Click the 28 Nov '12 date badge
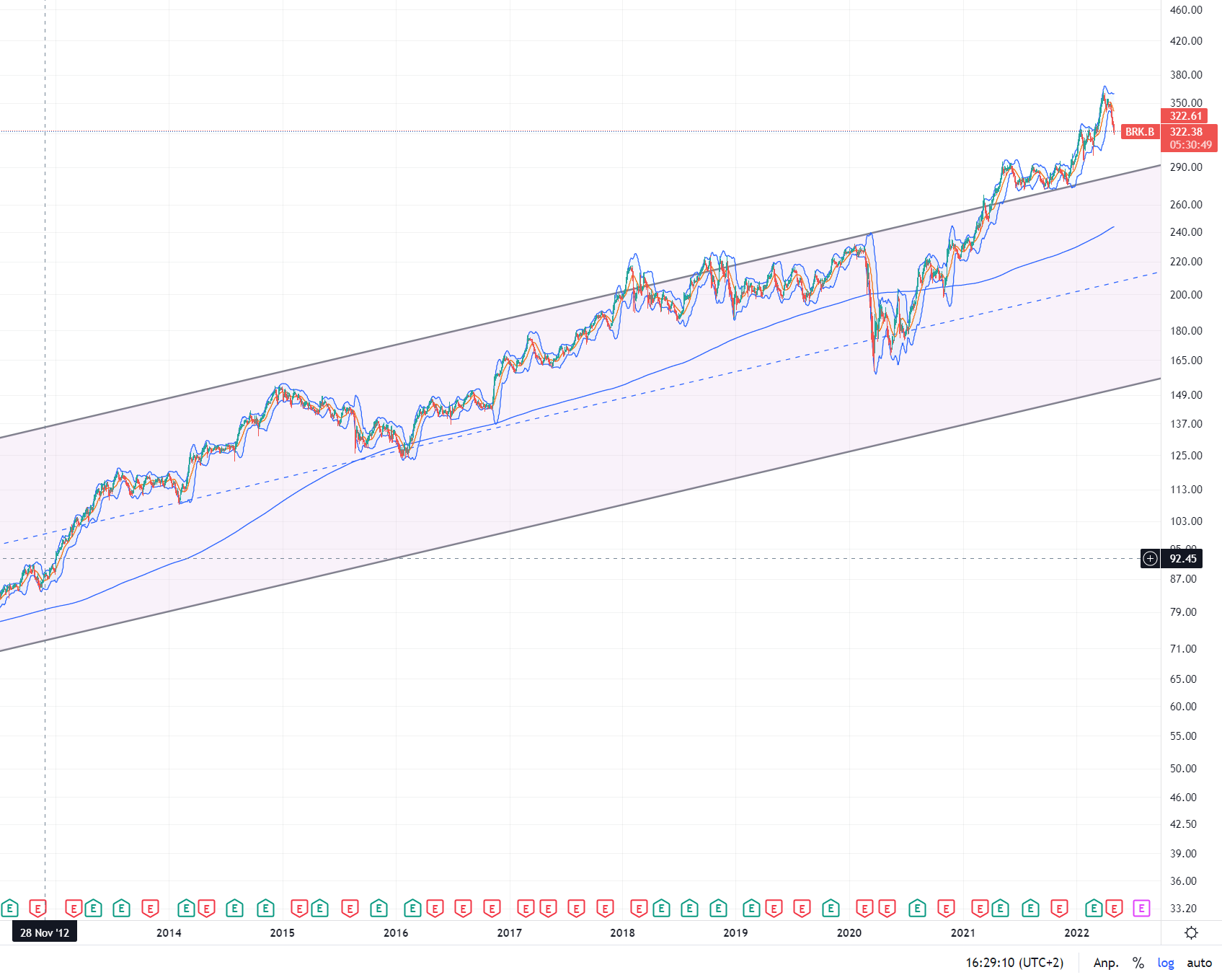 tap(43, 932)
